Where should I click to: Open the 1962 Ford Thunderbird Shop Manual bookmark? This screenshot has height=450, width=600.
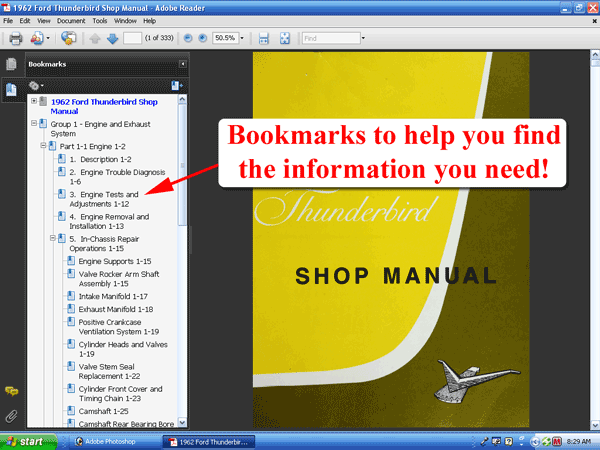coord(104,106)
